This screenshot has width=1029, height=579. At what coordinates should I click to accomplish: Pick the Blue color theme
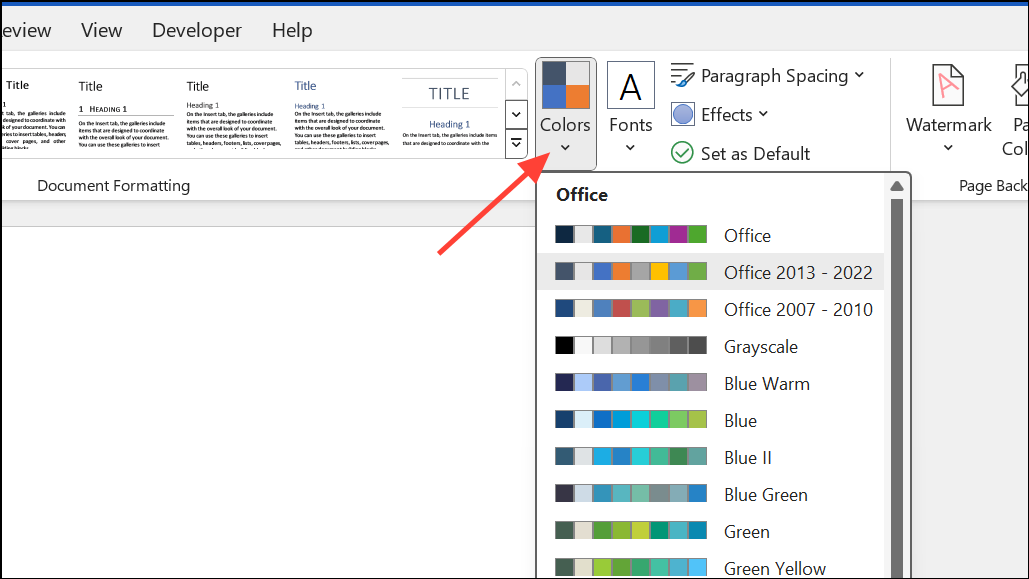pyautogui.click(x=711, y=420)
